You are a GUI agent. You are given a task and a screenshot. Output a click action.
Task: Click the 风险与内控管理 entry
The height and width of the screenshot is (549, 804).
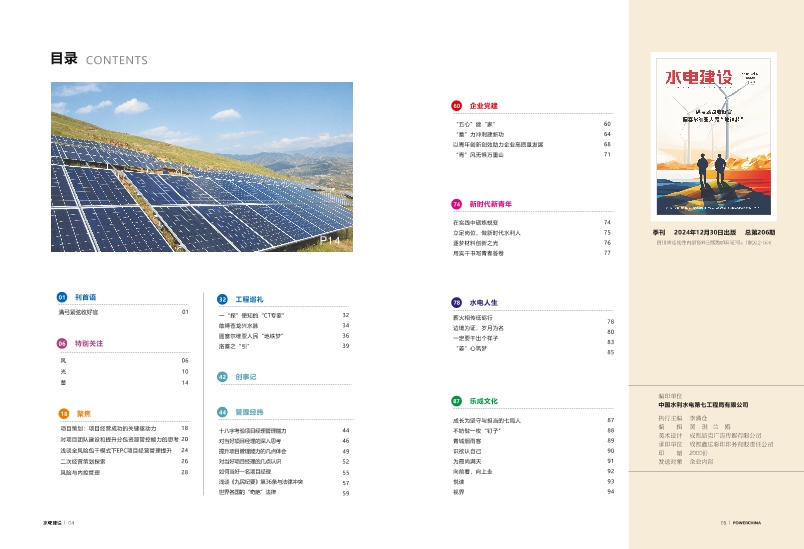80,473
